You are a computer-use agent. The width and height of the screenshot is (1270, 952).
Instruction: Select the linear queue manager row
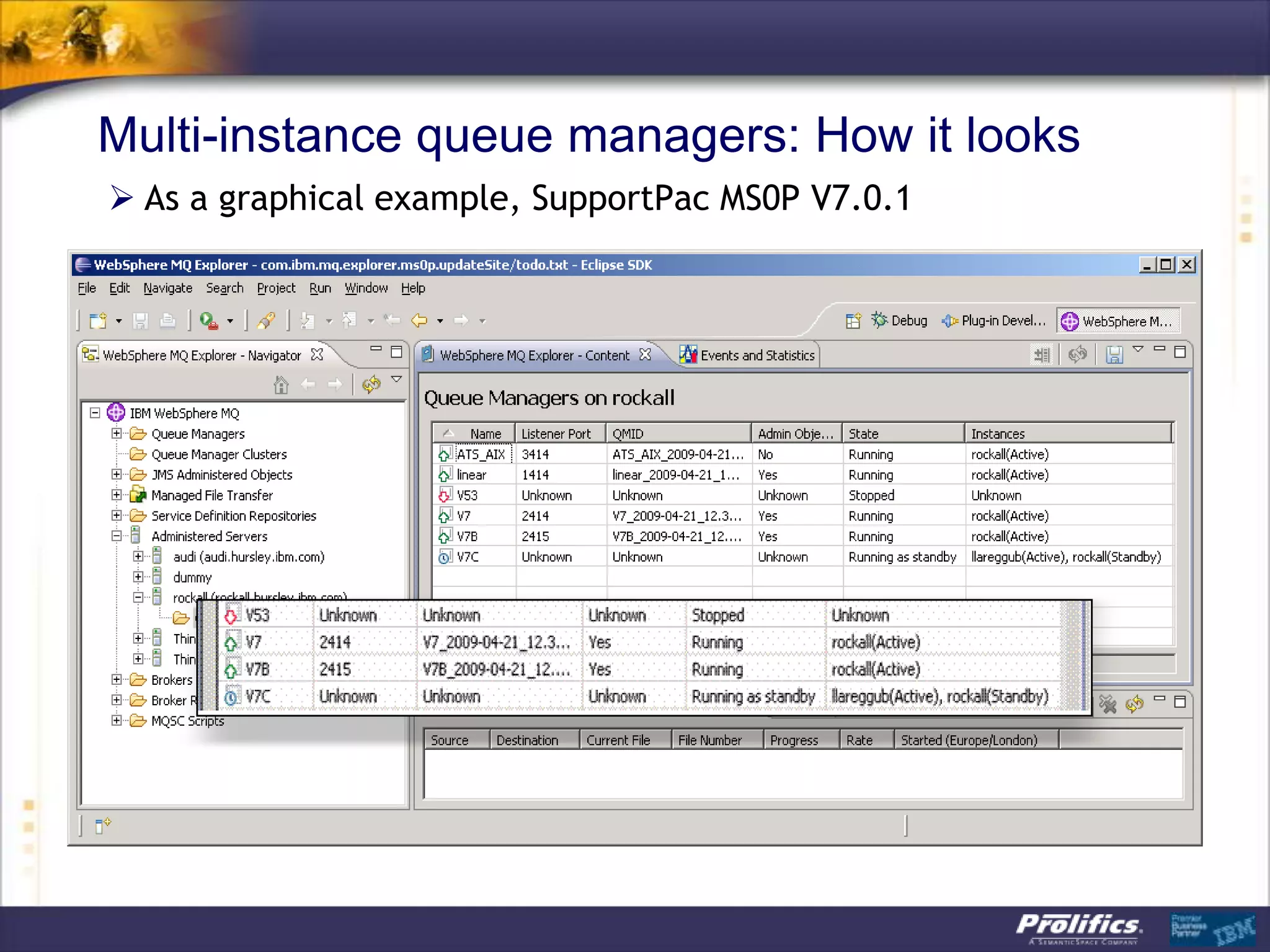pos(802,475)
